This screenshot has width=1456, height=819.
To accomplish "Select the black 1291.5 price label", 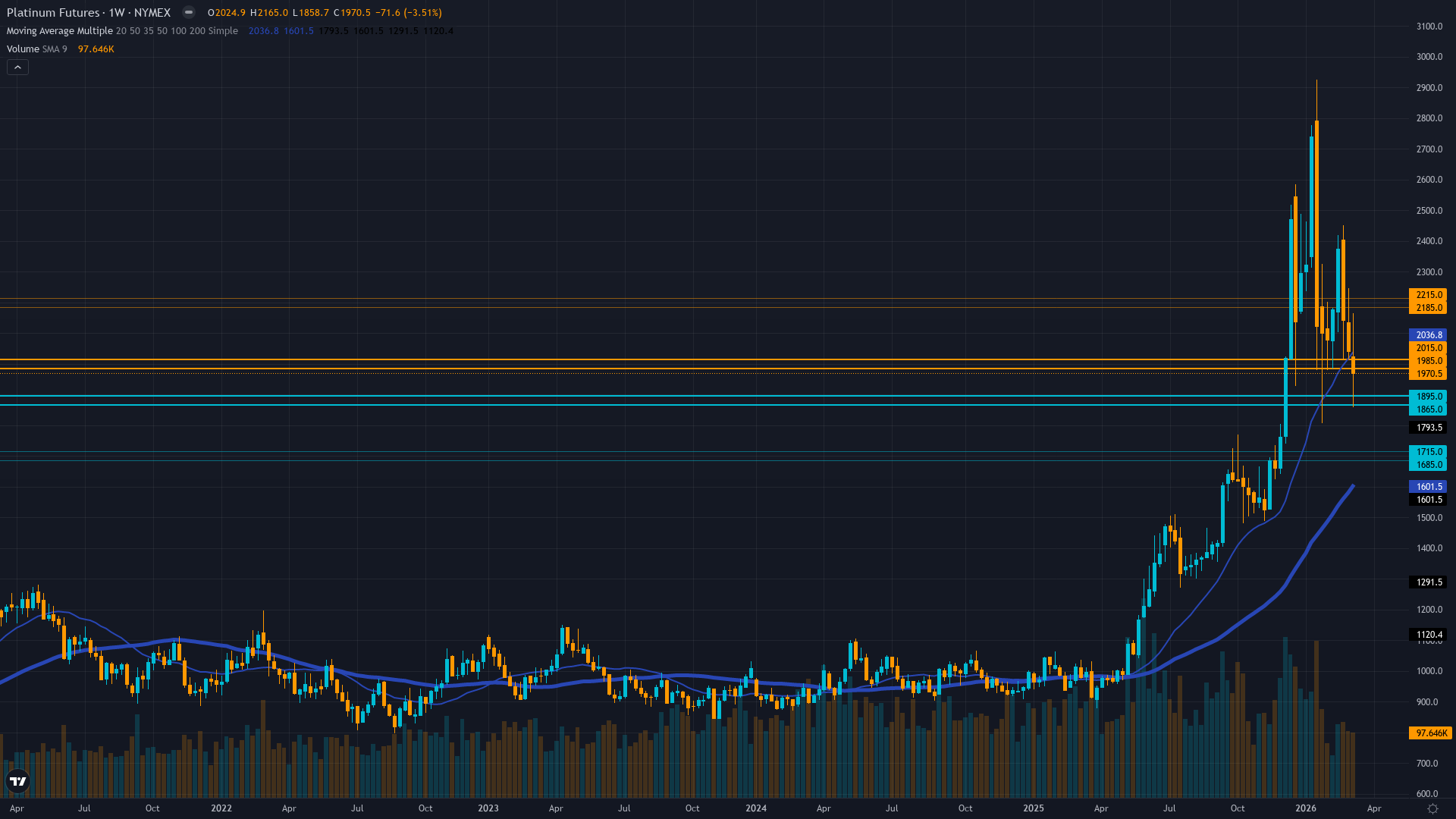I will pyautogui.click(x=1428, y=582).
